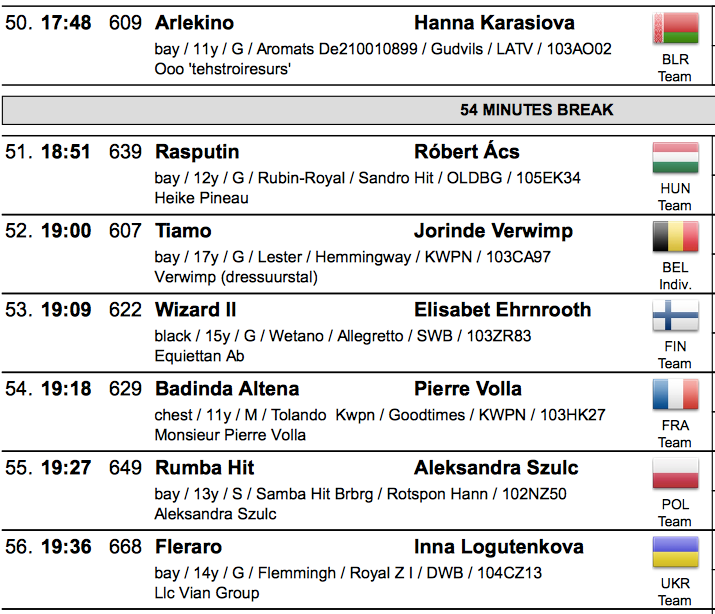Select owner text Heike Pineau

coord(202,198)
